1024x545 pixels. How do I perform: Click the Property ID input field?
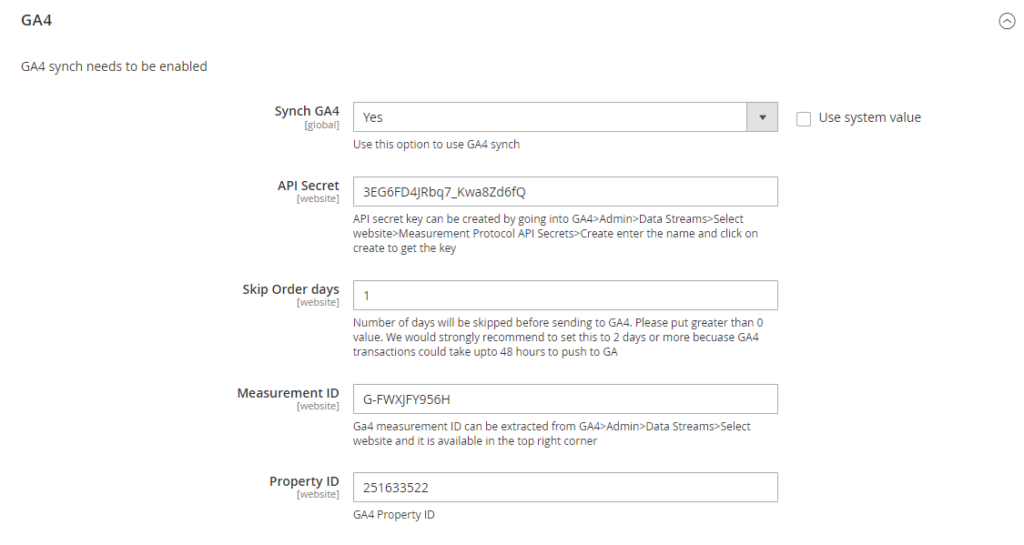pyautogui.click(x=565, y=487)
